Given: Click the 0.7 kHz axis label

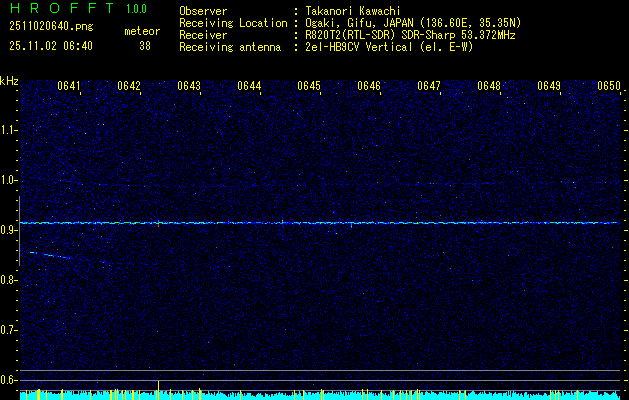Looking at the screenshot, I should [9, 330].
